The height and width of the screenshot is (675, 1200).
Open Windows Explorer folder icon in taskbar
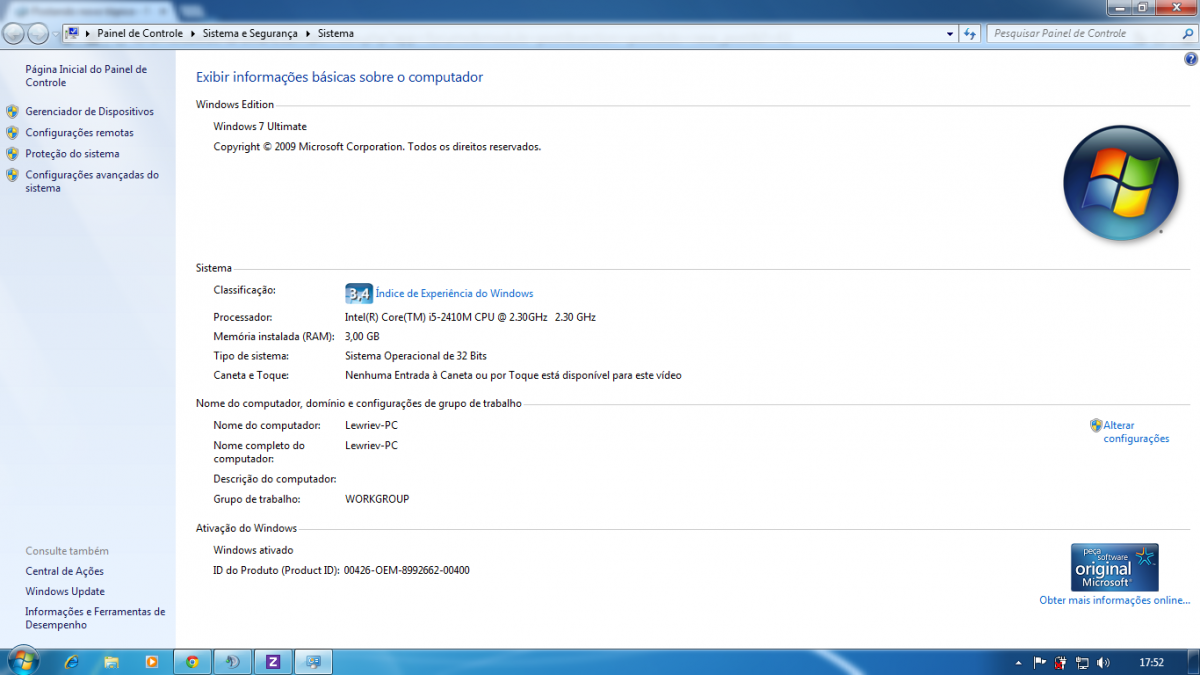(x=112, y=662)
